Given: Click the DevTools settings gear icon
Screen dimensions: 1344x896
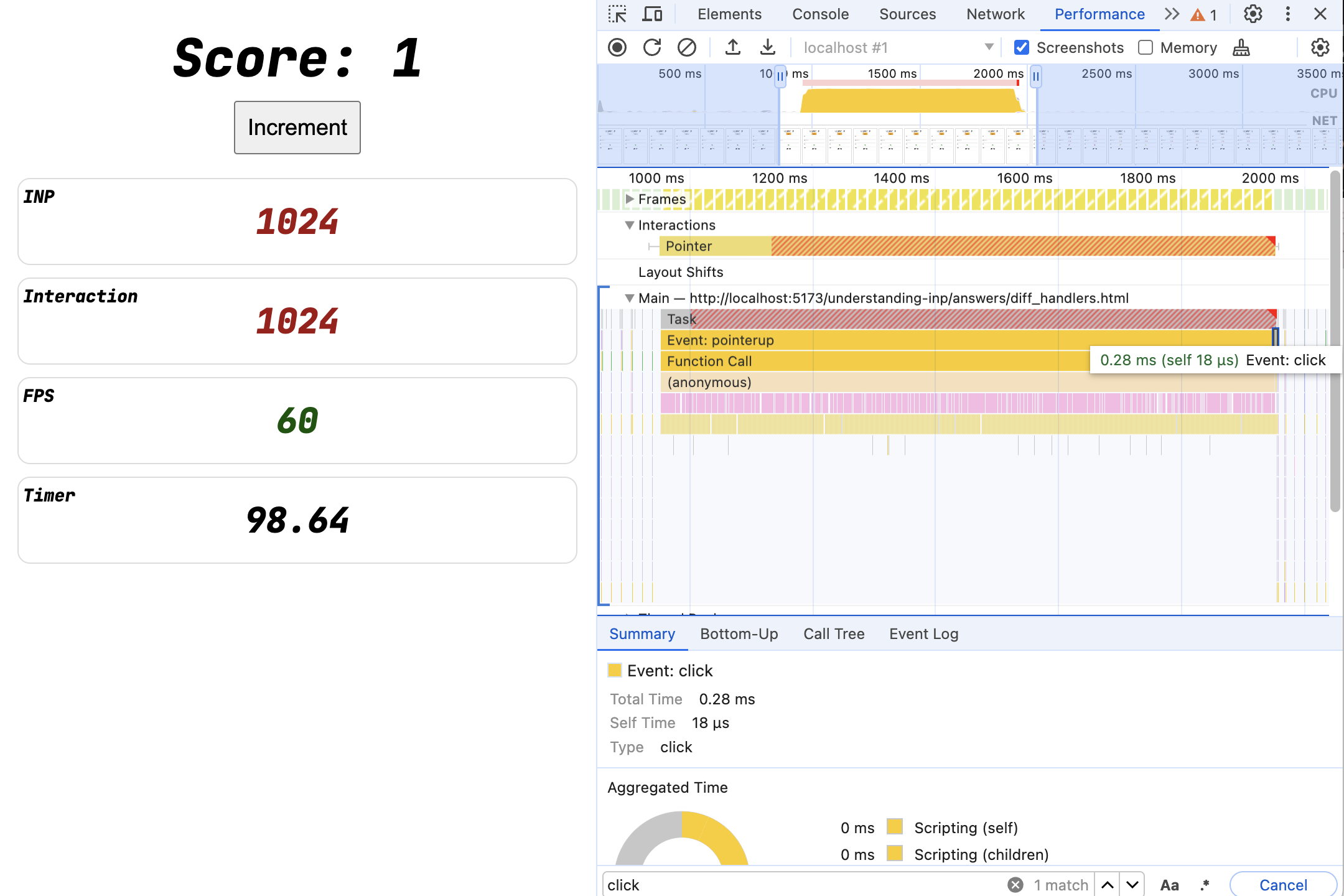Looking at the screenshot, I should 1253,14.
